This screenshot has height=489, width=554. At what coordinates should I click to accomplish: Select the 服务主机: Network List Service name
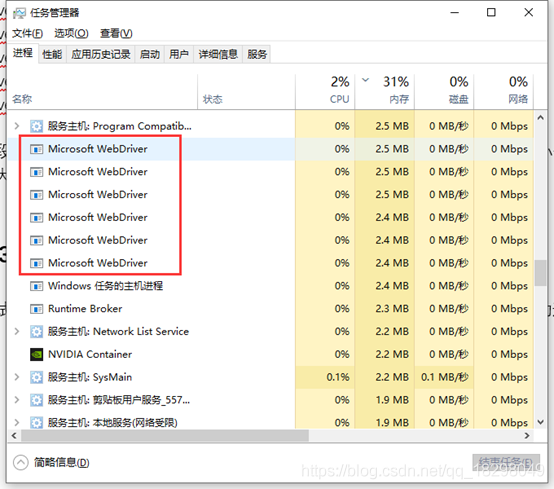[118, 331]
